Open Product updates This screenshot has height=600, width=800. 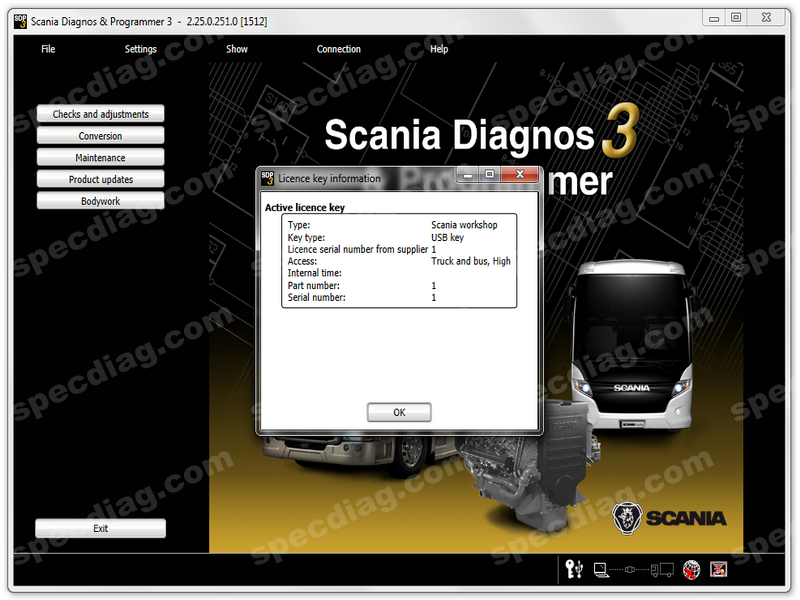pos(100,180)
